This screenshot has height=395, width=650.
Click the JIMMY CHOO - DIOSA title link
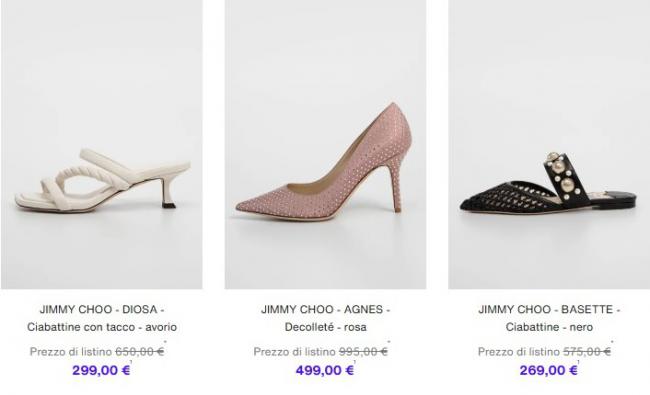102,310
